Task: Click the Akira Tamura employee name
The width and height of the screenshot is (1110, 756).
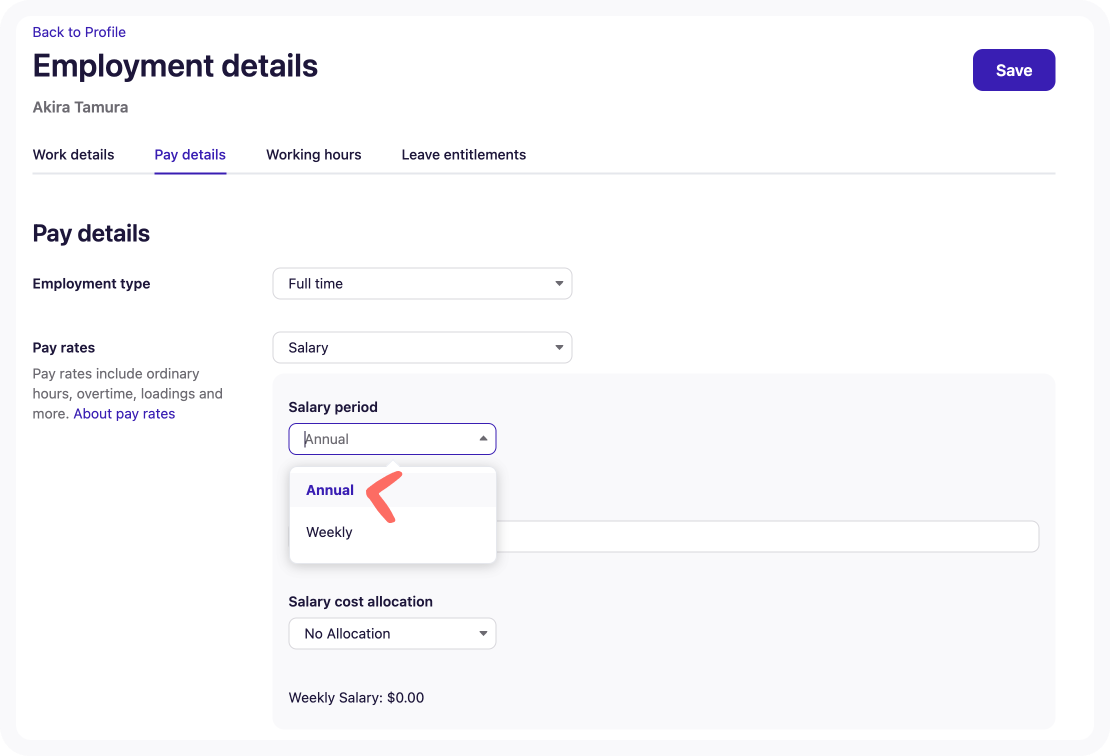Action: (x=80, y=107)
